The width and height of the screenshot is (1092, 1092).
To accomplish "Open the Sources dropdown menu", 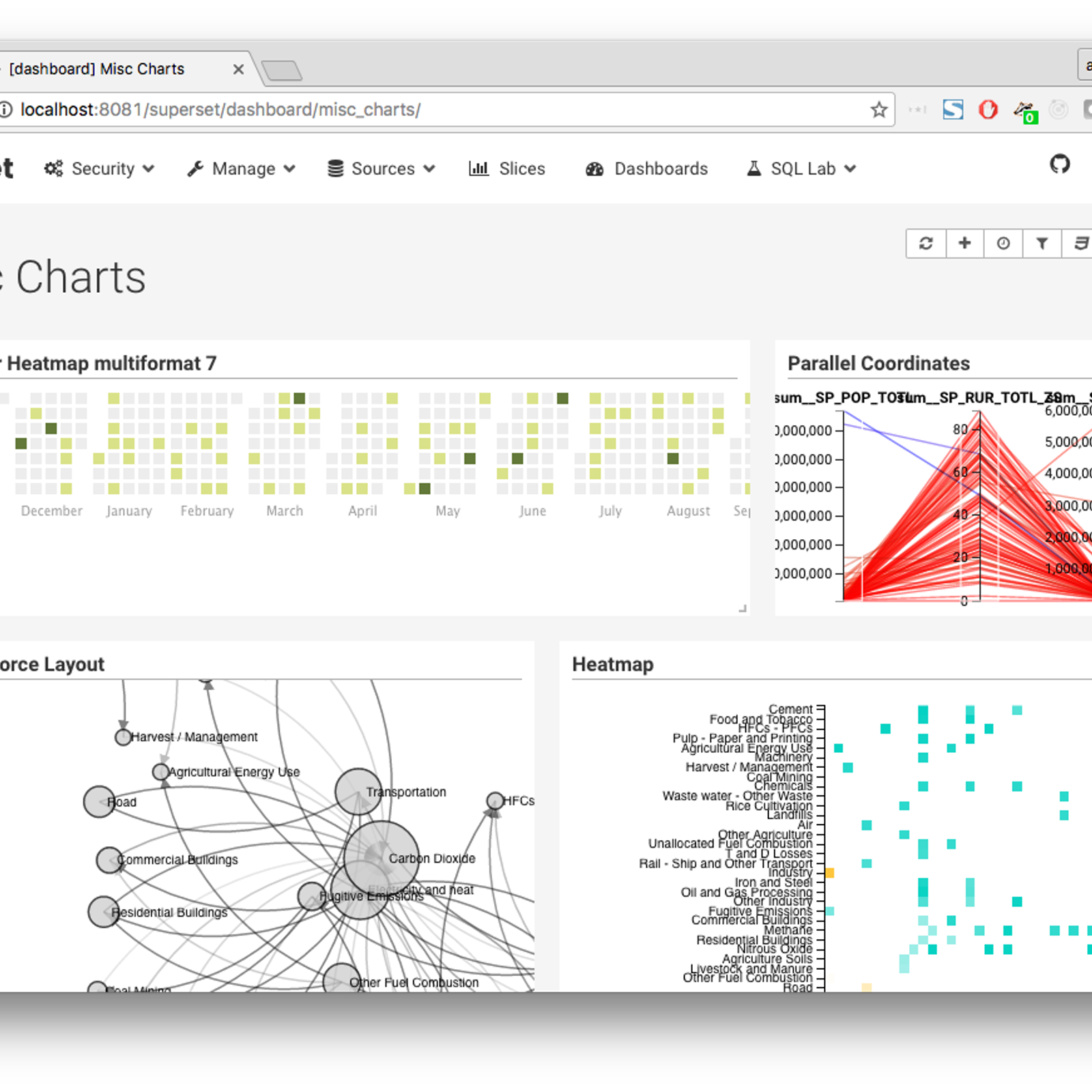I will pyautogui.click(x=381, y=169).
